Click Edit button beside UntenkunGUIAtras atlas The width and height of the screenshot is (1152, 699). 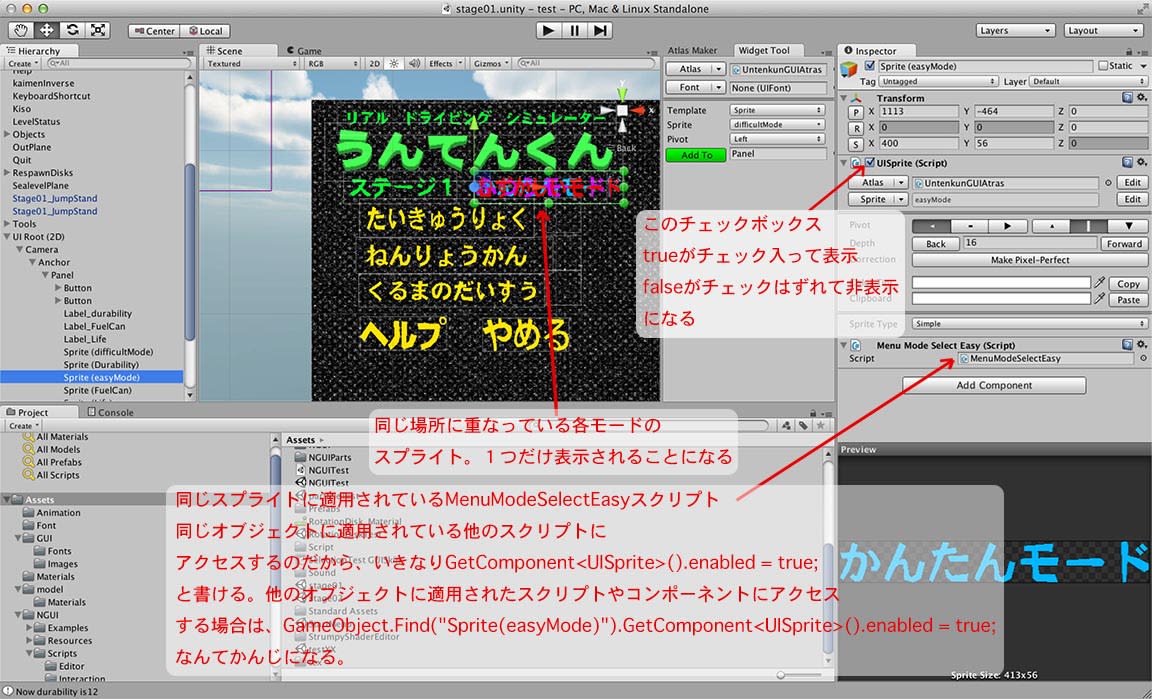[1132, 182]
